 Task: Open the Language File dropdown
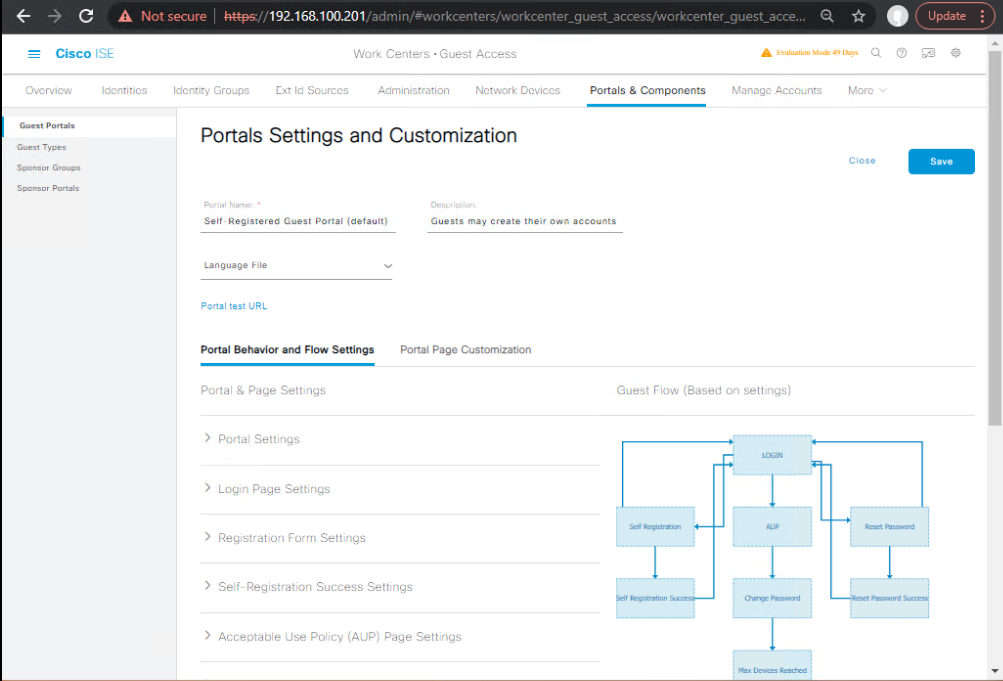(x=296, y=265)
